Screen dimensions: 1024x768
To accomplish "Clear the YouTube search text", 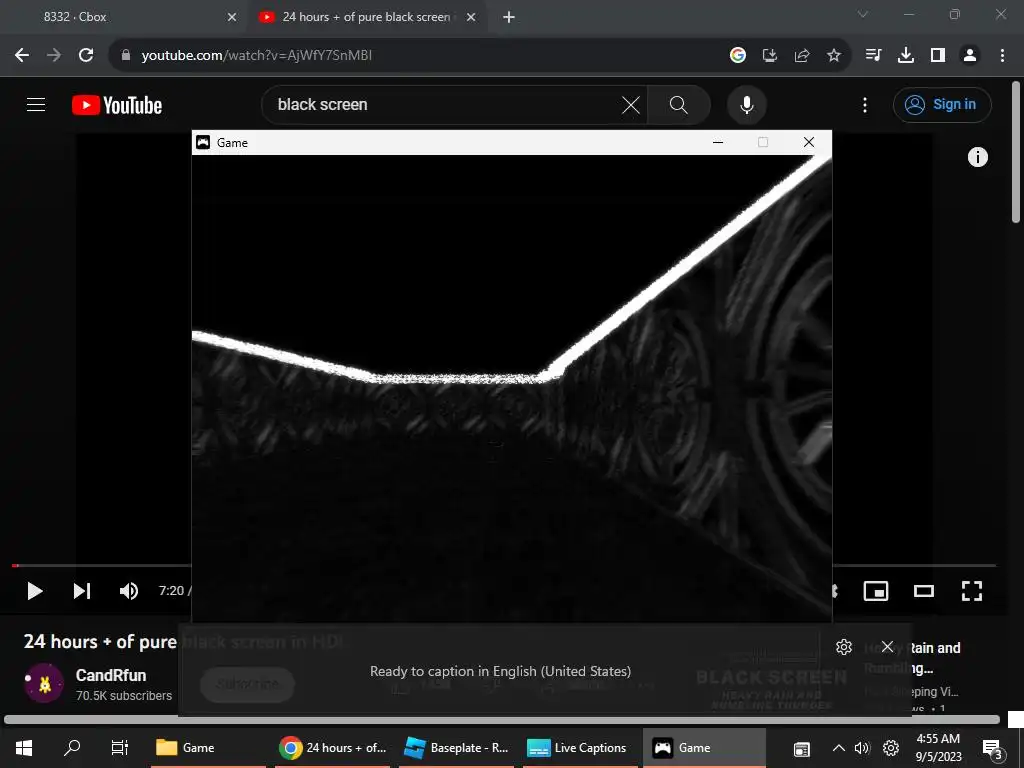I will coord(631,104).
